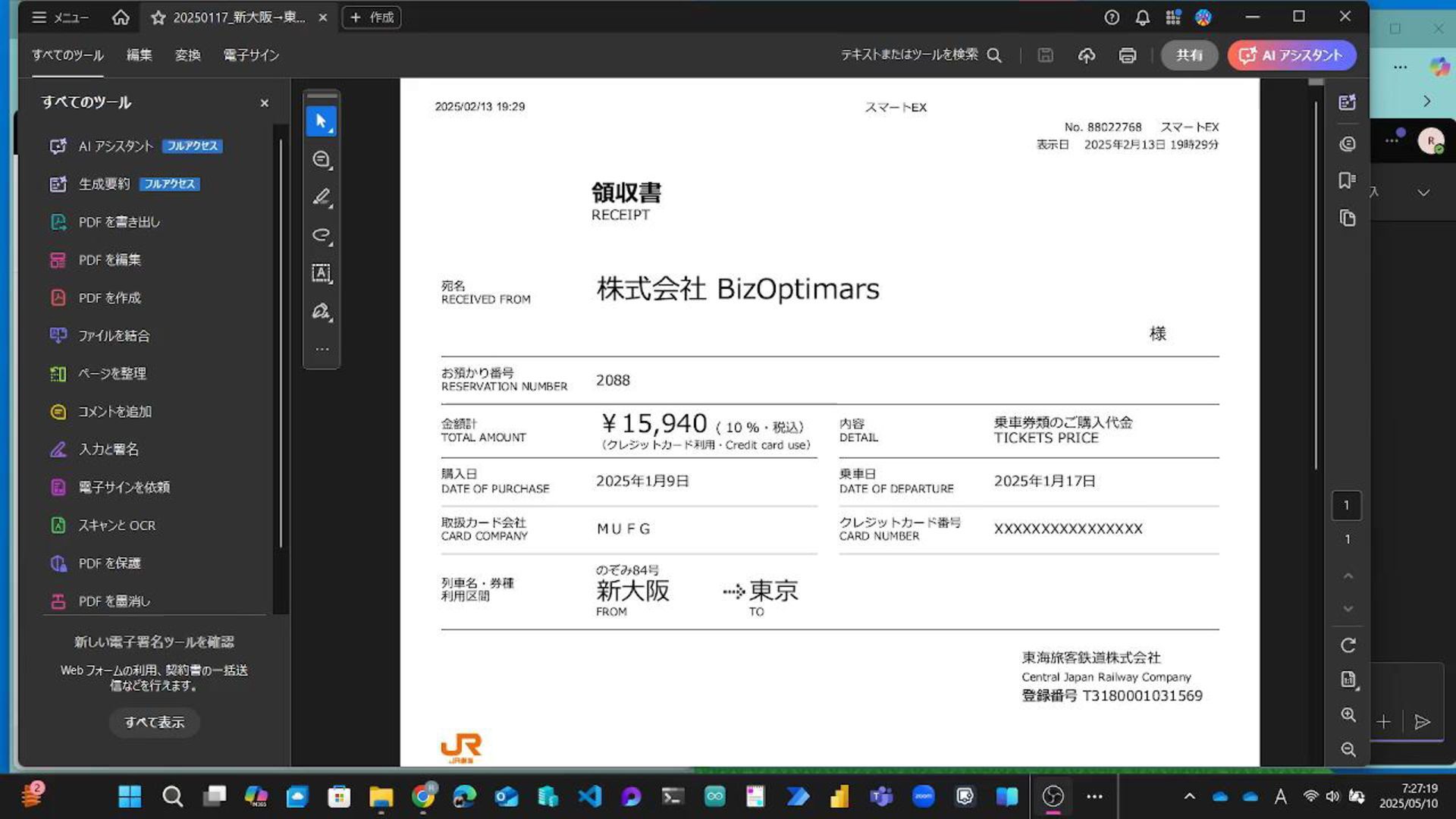Image resolution: width=1456 pixels, height=819 pixels.
Task: Upload file via cloud icon
Action: pos(1086,55)
